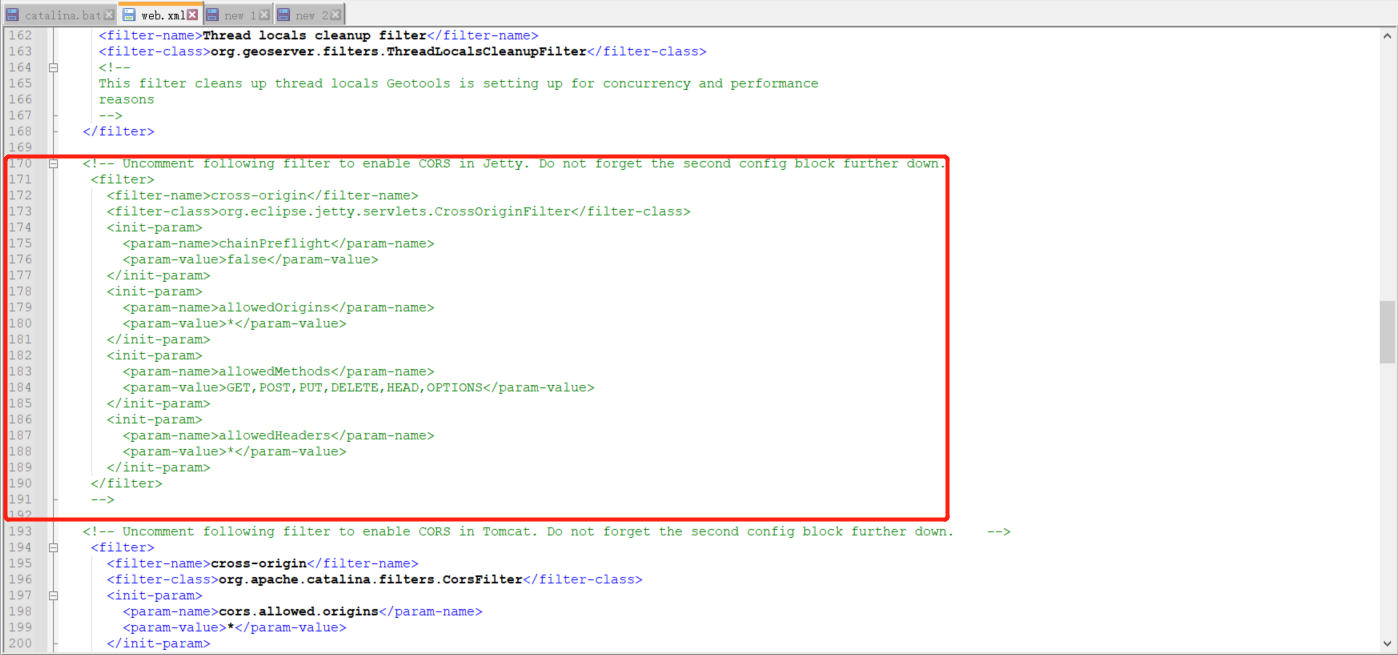Screen dimensions: 1398x655
Task: Collapse the init-param fold at line 197
Action: click(x=54, y=596)
